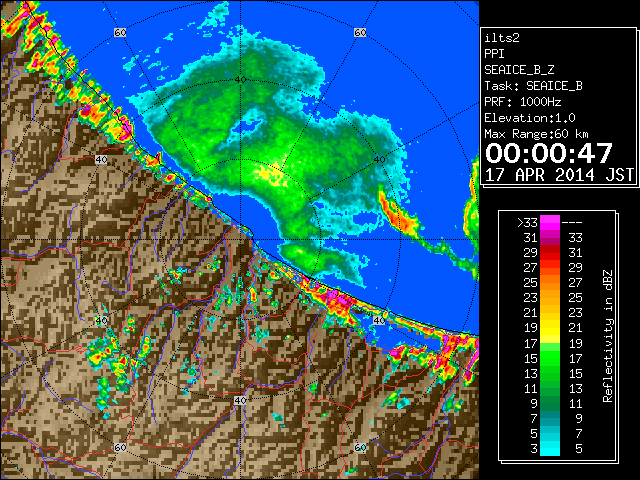Click the large "00:00:47" timestamp
This screenshot has width=640, height=480.
coord(549,153)
